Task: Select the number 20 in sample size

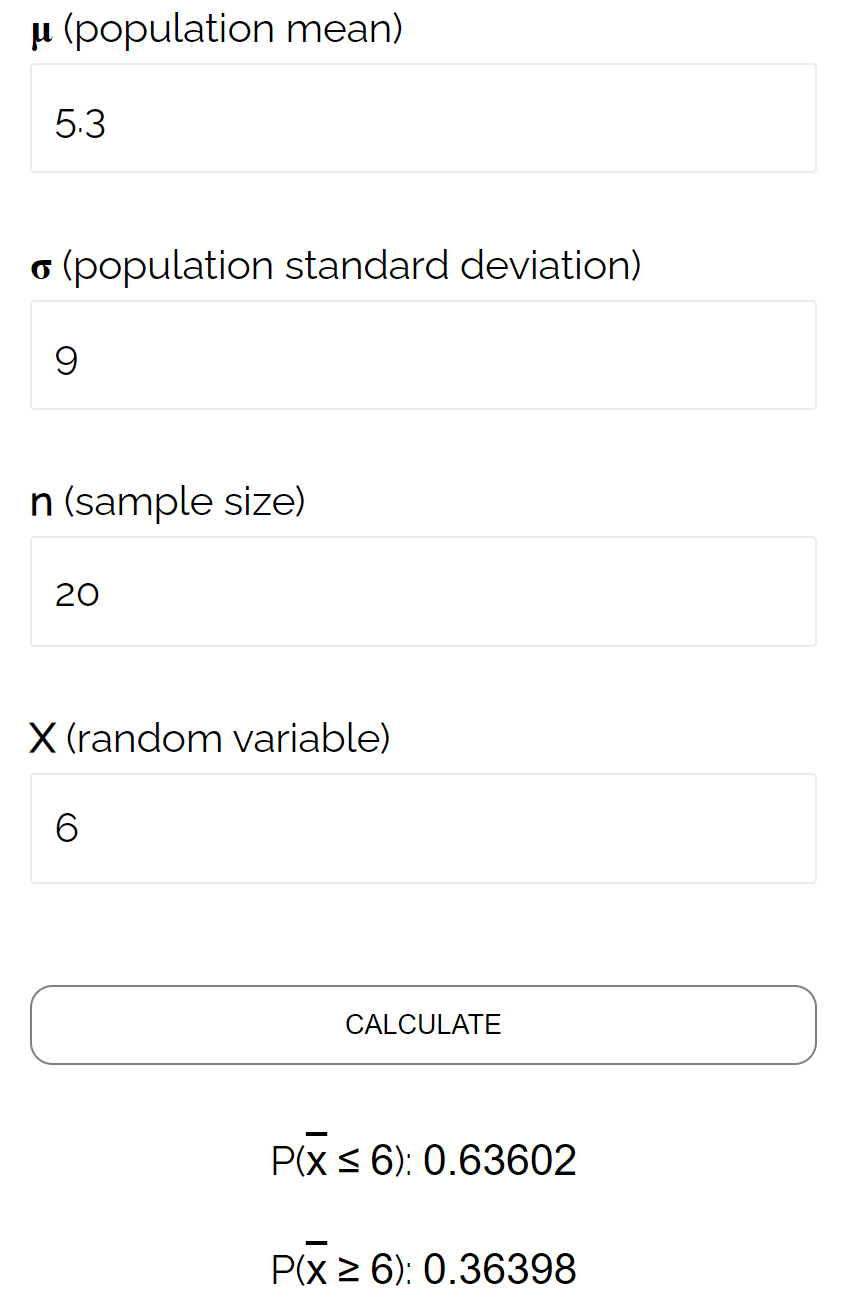Action: (78, 594)
